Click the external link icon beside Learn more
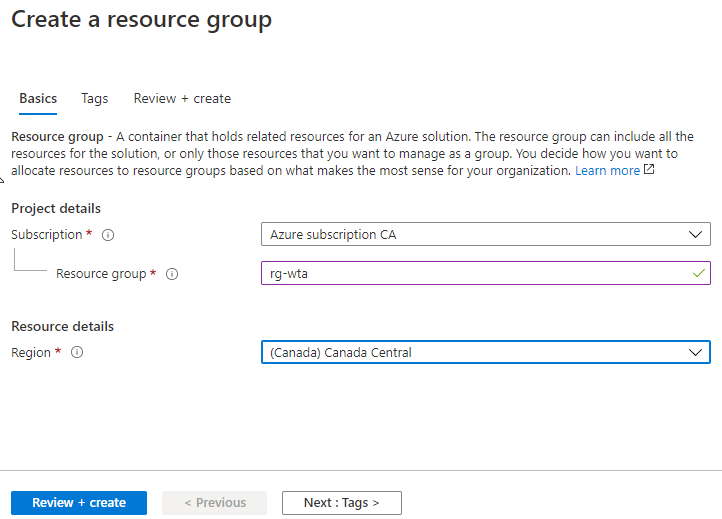 pos(649,170)
